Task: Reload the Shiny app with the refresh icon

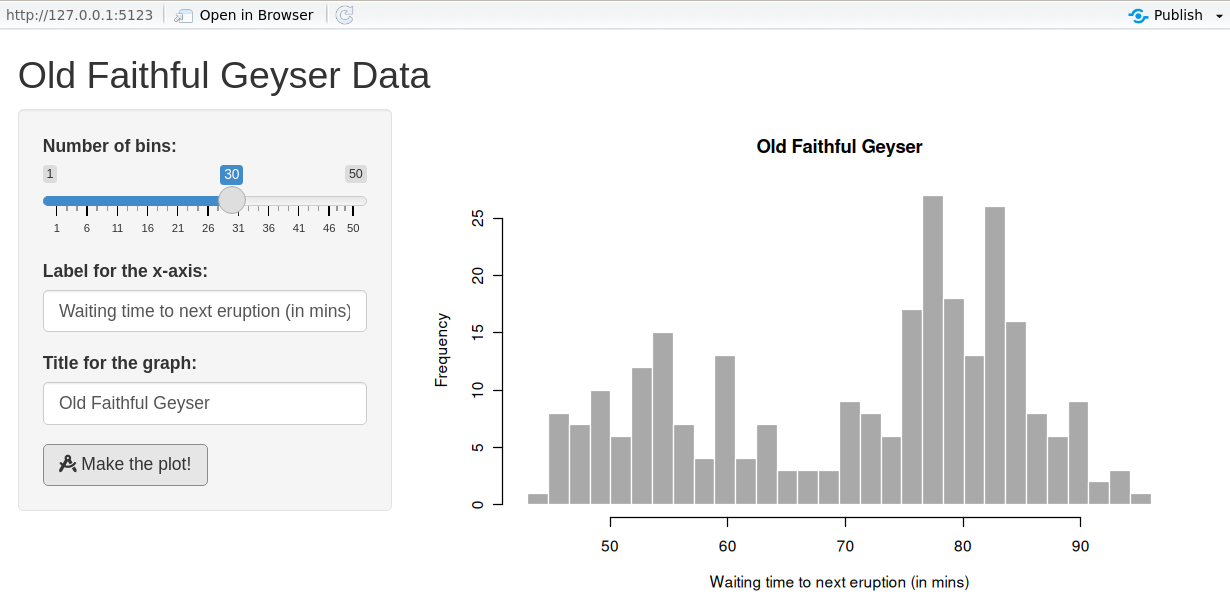Action: pos(345,15)
